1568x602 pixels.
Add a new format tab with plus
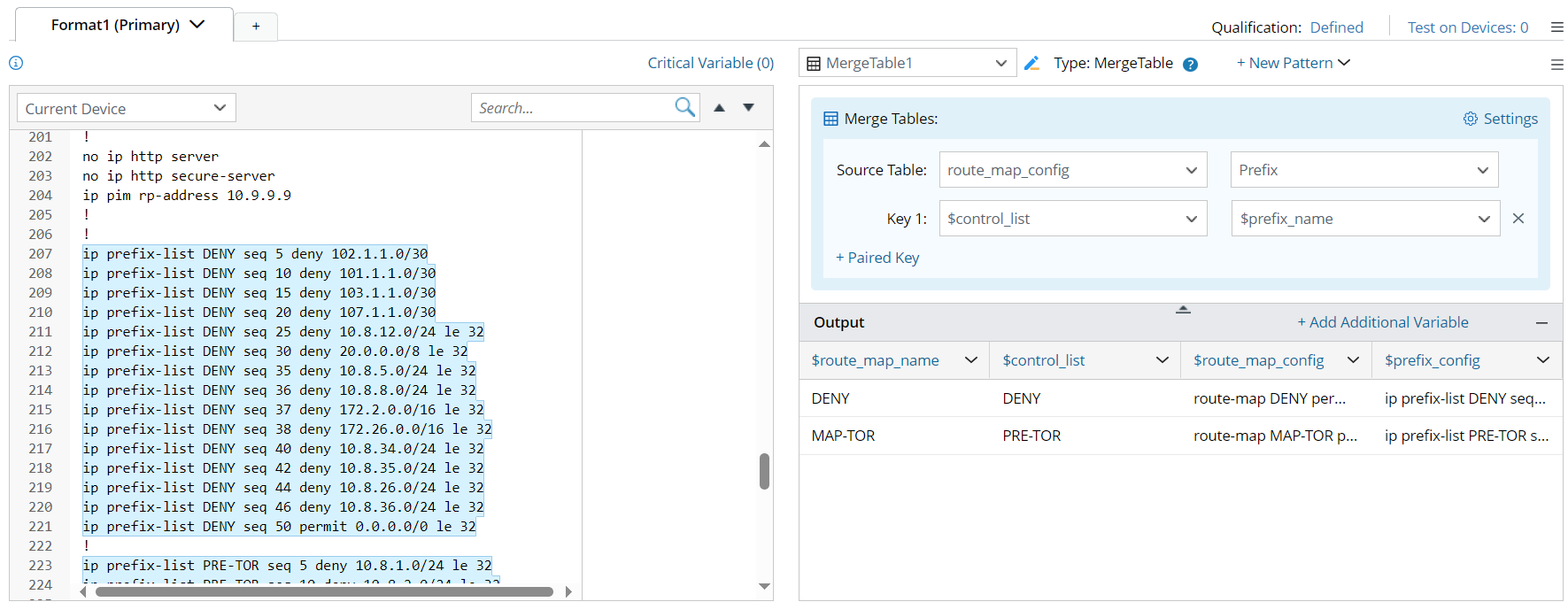pyautogui.click(x=256, y=27)
